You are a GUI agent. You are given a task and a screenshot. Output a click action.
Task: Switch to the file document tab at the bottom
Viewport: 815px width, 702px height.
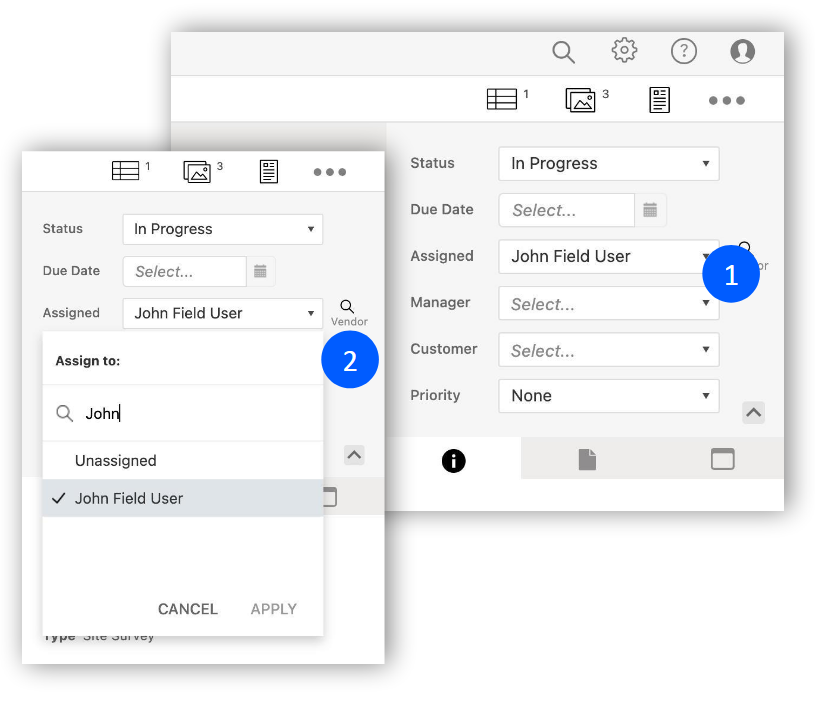[587, 460]
